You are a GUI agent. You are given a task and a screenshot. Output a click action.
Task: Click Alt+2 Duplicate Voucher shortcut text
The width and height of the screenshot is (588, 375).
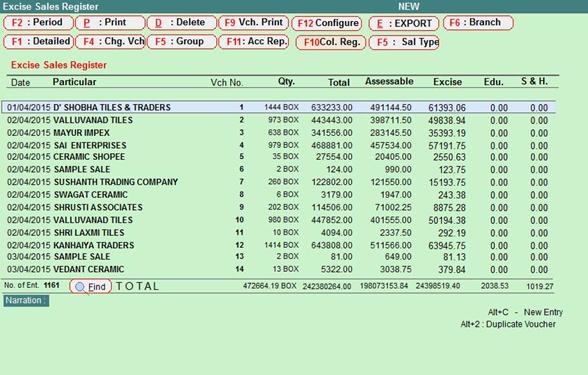(508, 324)
